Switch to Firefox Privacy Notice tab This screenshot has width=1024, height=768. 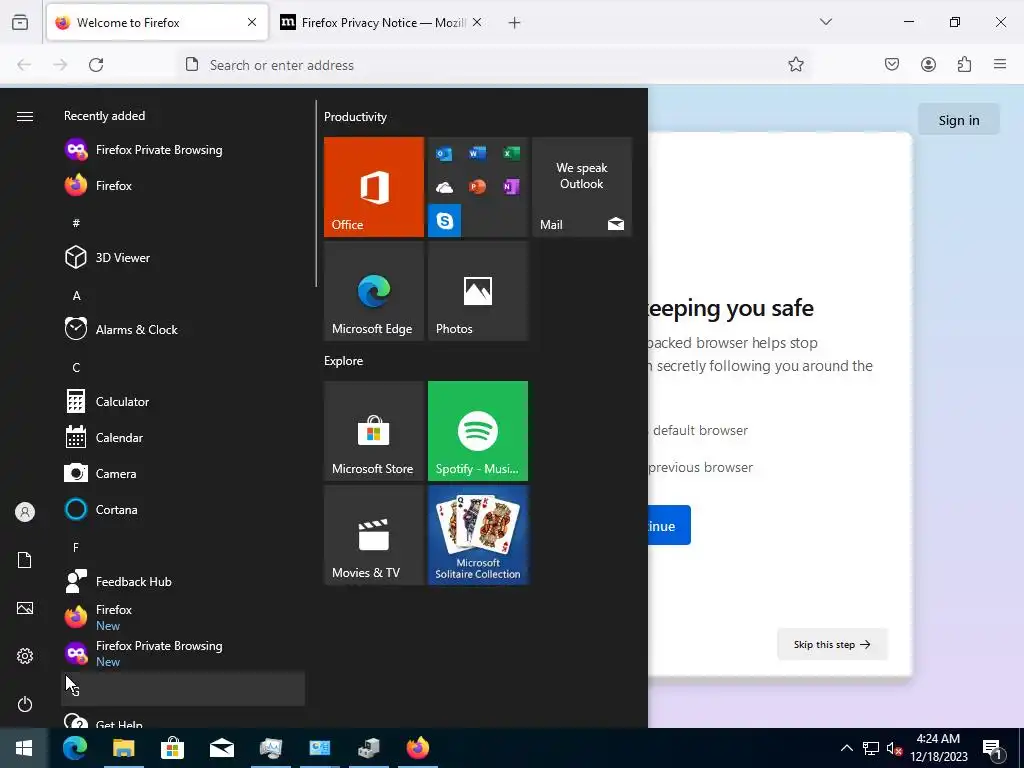382,22
